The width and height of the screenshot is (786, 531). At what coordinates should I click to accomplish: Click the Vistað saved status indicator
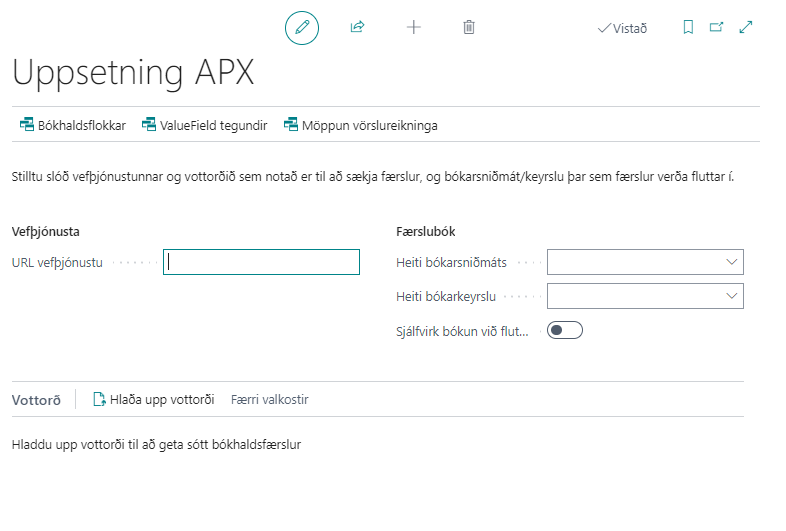(x=622, y=28)
